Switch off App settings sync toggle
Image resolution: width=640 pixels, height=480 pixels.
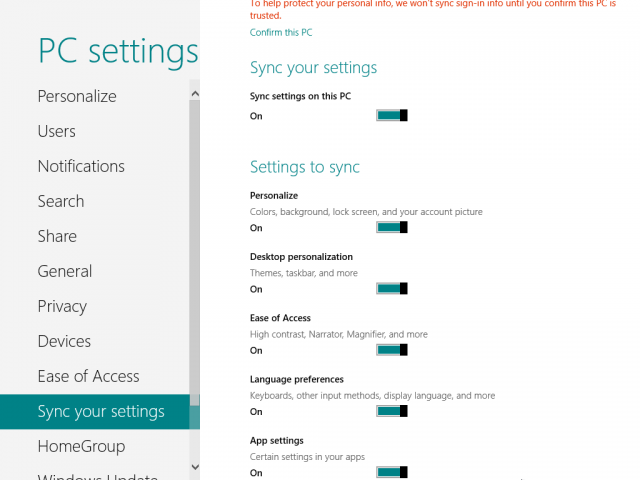click(x=391, y=472)
